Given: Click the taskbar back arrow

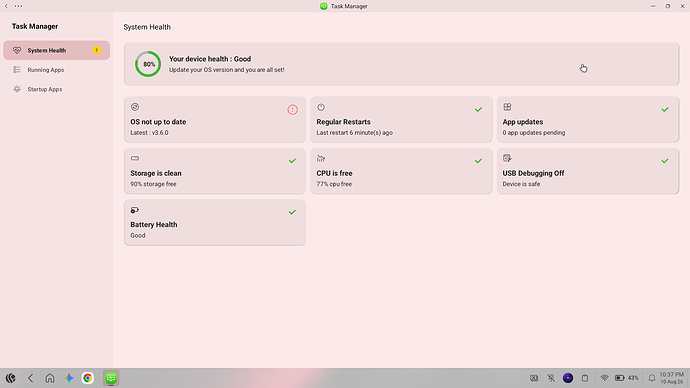Looking at the screenshot, I should pos(30,378).
